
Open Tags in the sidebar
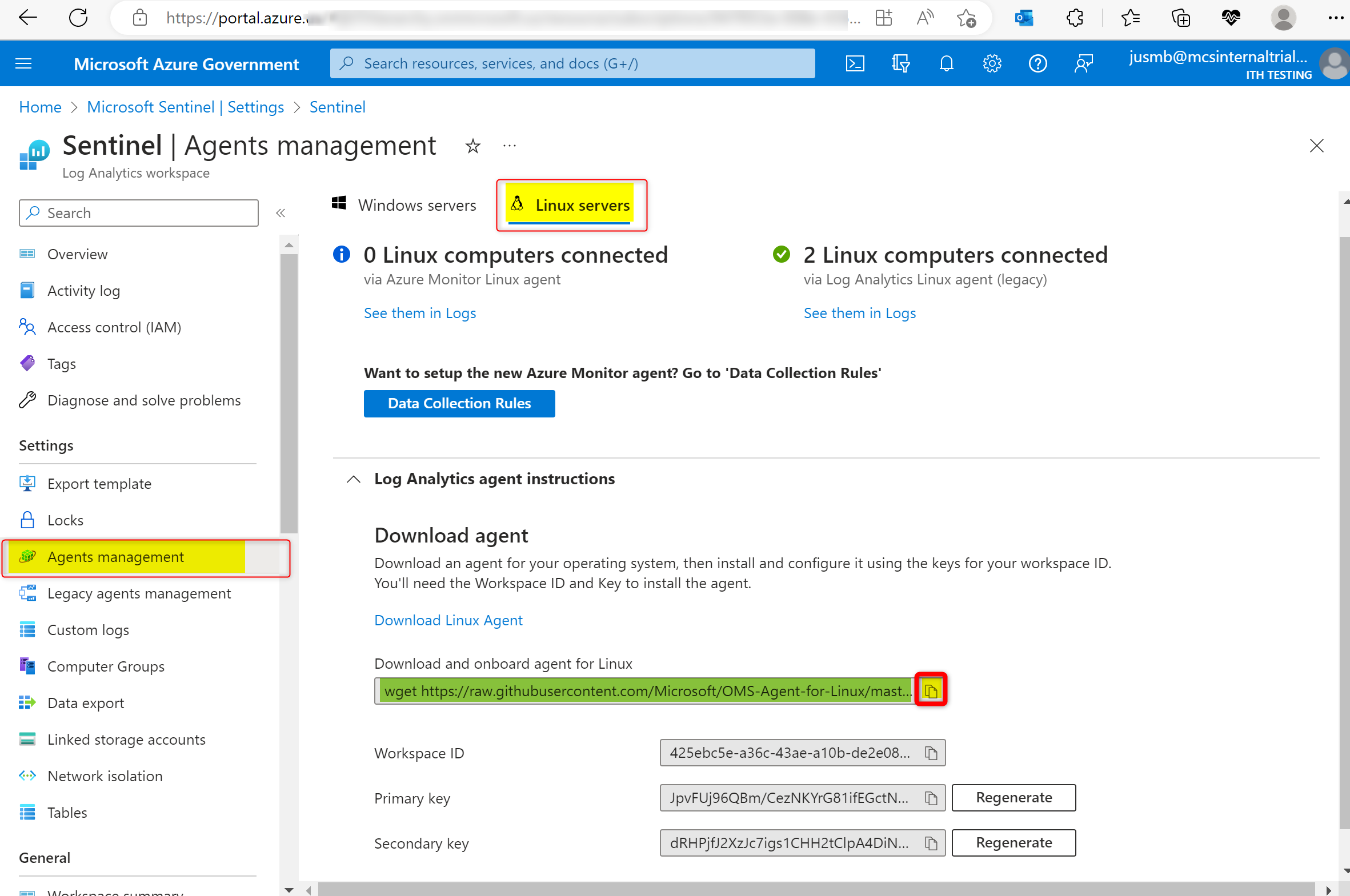[x=61, y=364]
